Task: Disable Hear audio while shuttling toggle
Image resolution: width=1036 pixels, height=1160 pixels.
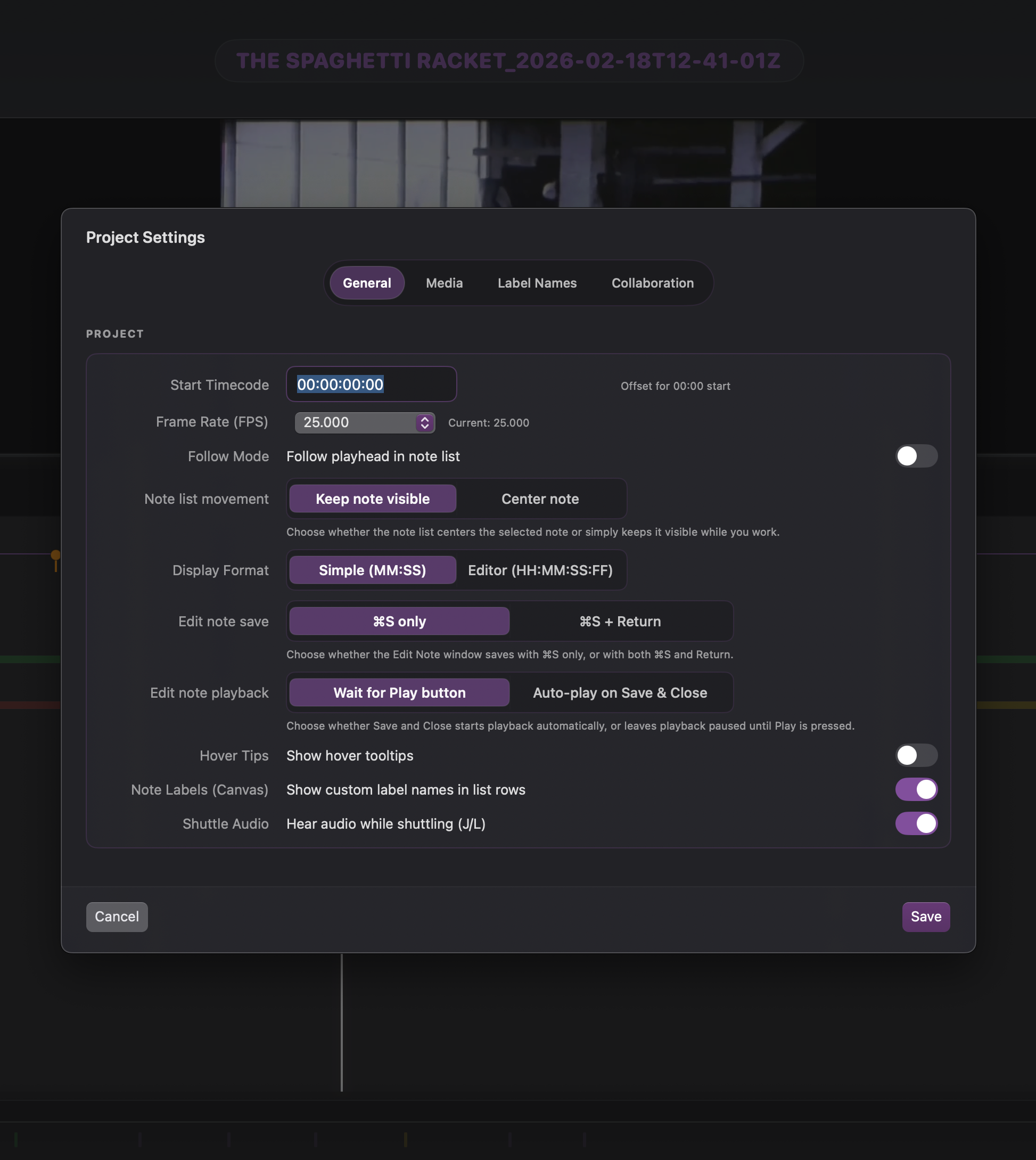Action: [916, 823]
